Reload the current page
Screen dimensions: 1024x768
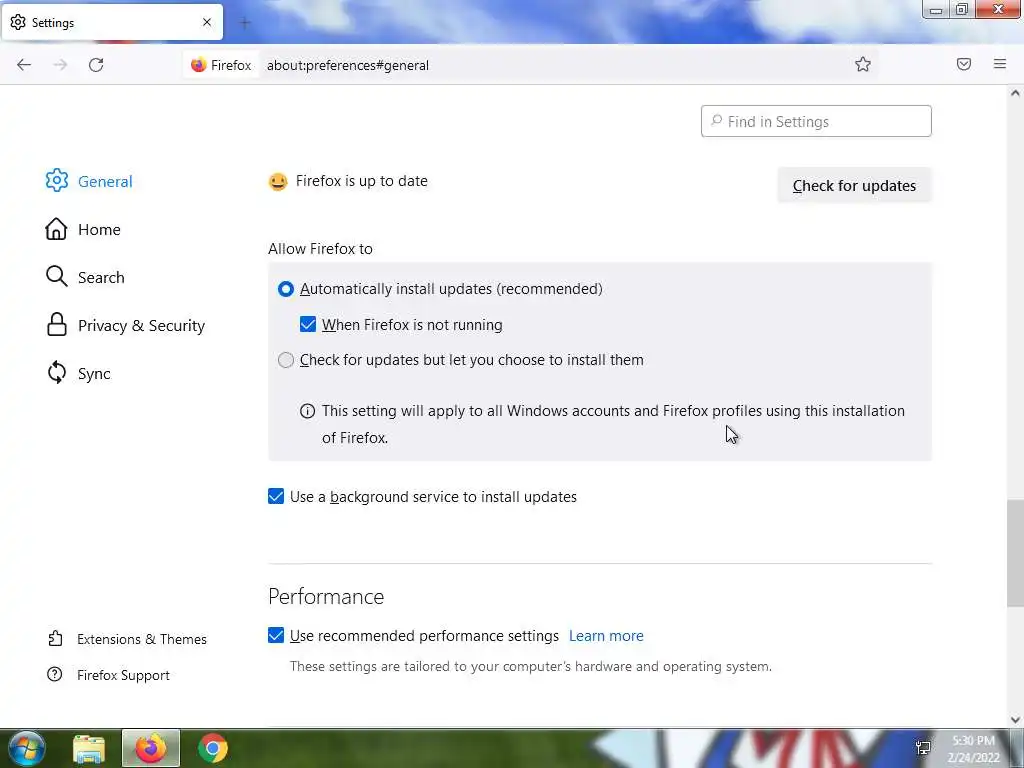(x=96, y=65)
